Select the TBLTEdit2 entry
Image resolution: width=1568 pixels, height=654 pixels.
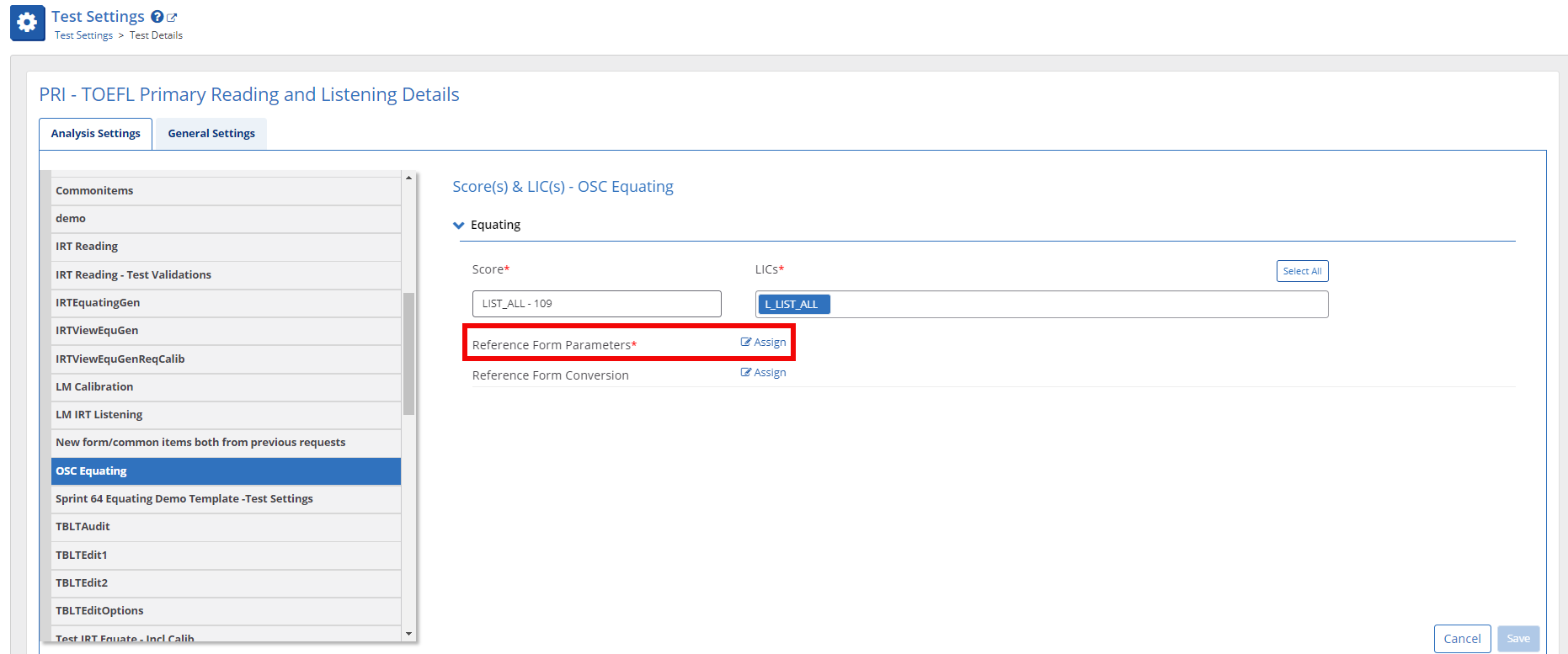coord(226,583)
